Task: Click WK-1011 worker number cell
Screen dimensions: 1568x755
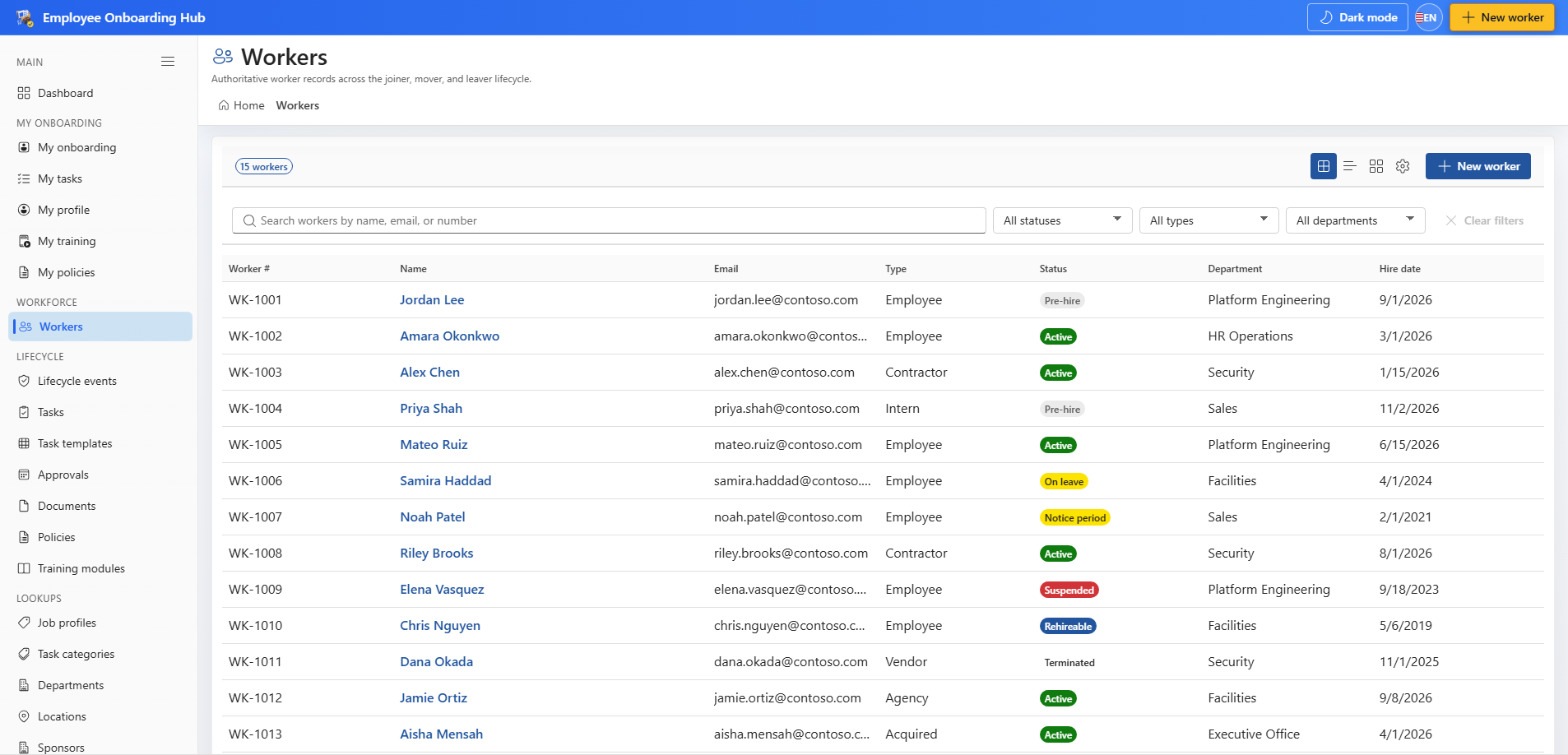Action: [x=255, y=662]
